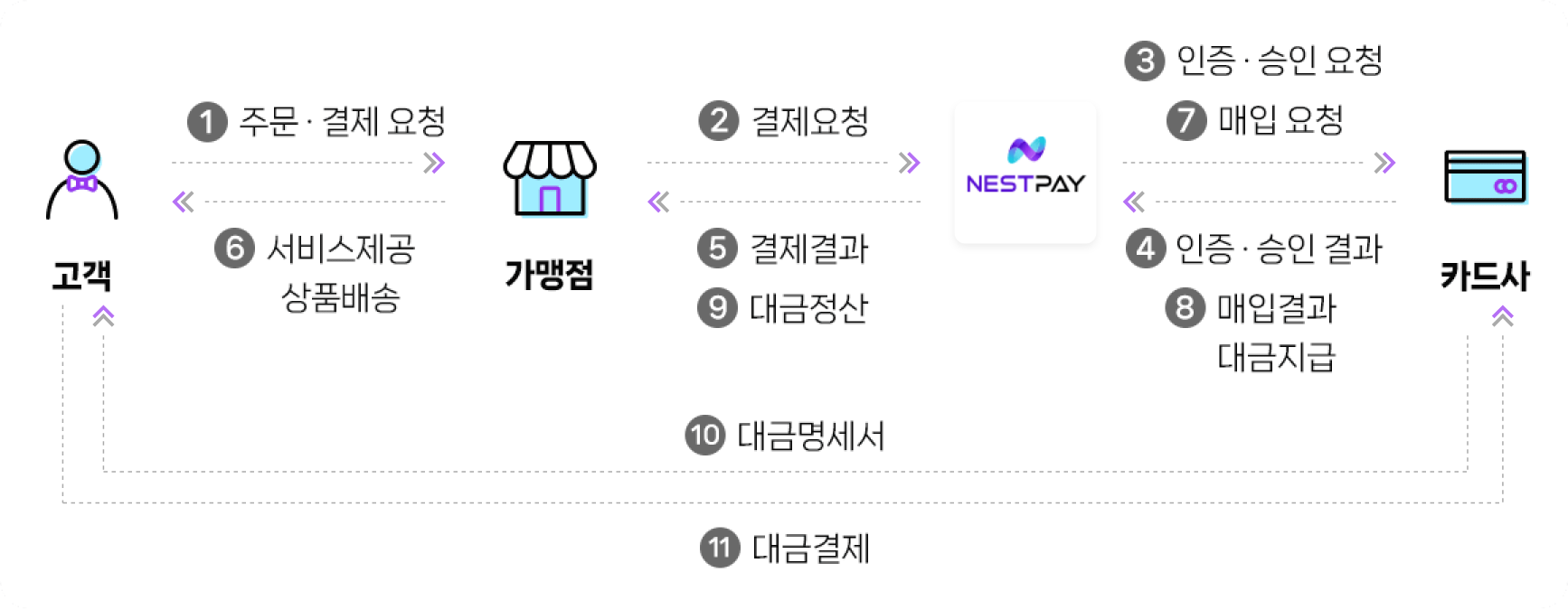Image resolution: width=1568 pixels, height=610 pixels.
Task: Click step 2 number badge
Action: [719, 121]
